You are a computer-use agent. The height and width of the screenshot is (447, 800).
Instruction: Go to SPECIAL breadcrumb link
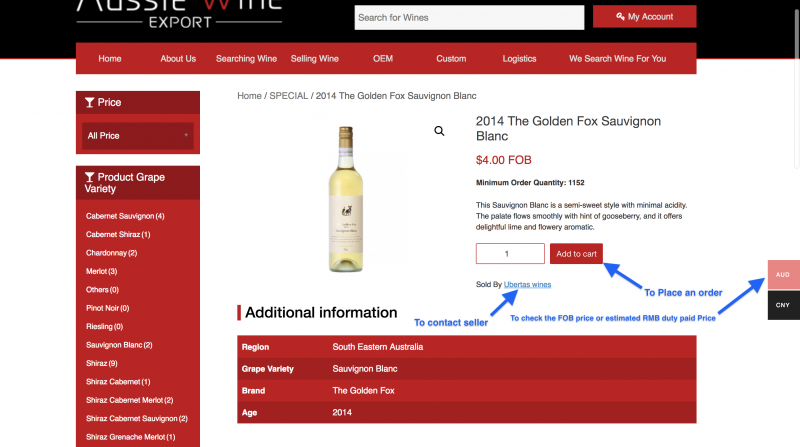pos(289,96)
